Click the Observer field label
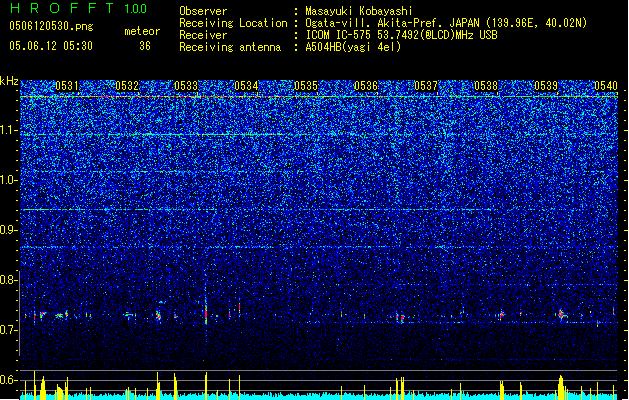 [203, 11]
